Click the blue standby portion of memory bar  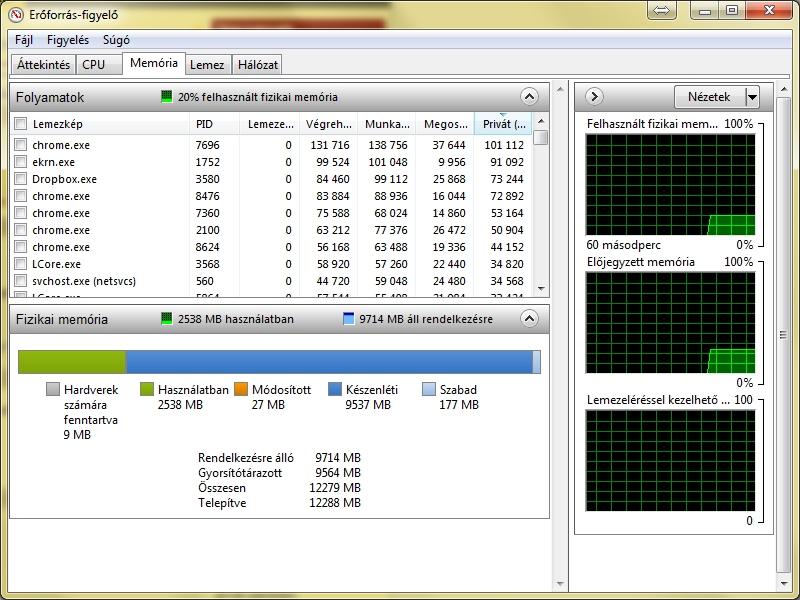(329, 362)
